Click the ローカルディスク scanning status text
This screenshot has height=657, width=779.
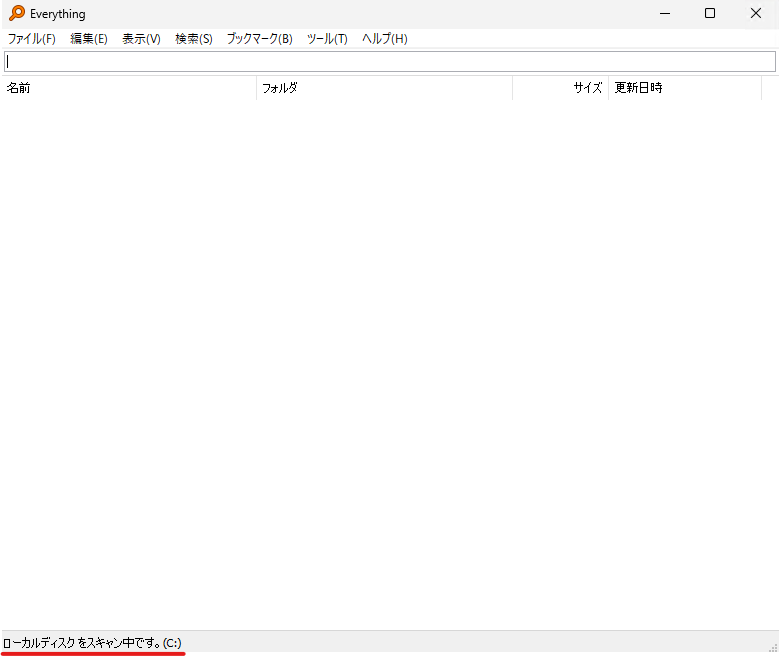coord(92,643)
